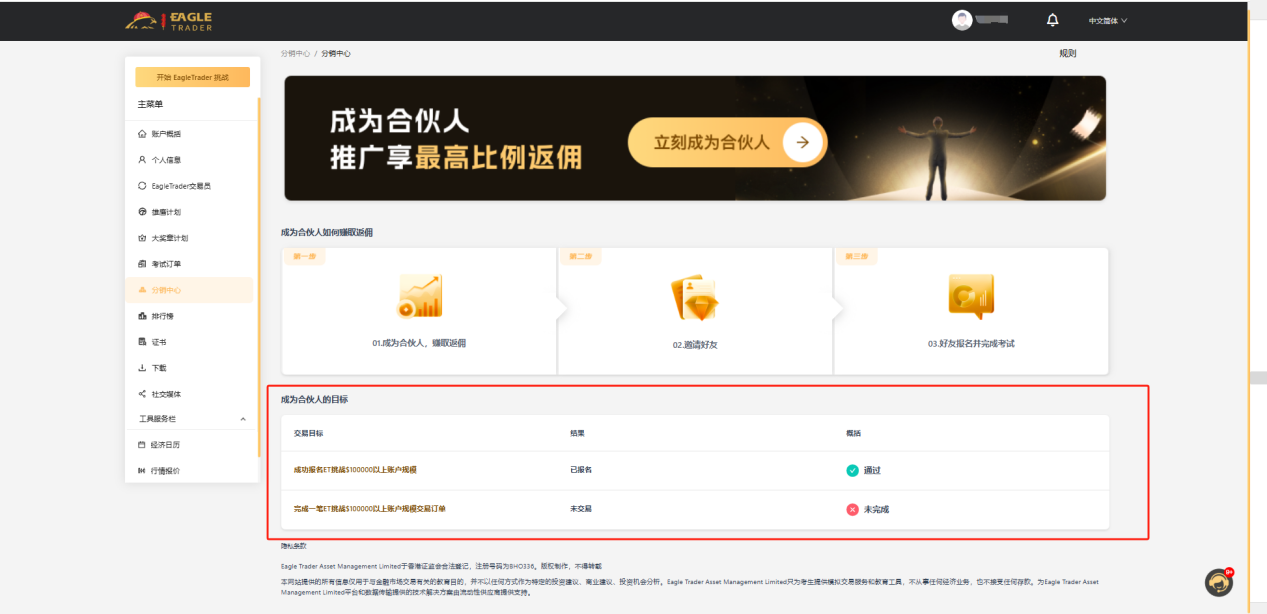Open the 规则 rules link
Image resolution: width=1267 pixels, height=614 pixels.
coord(1066,52)
